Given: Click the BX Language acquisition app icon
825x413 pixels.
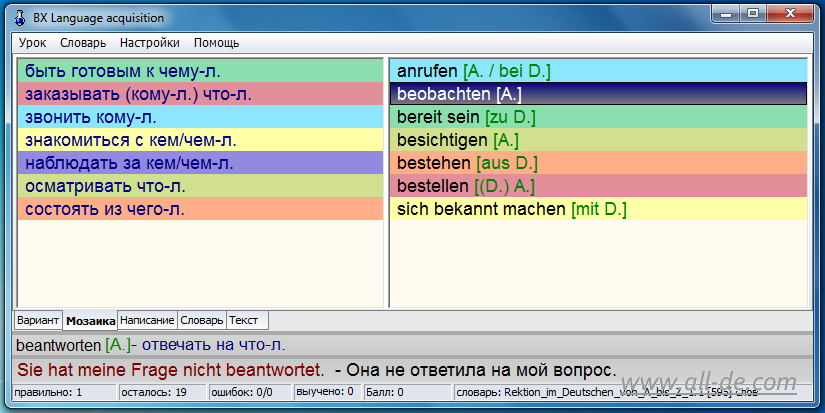Looking at the screenshot, I should point(18,18).
